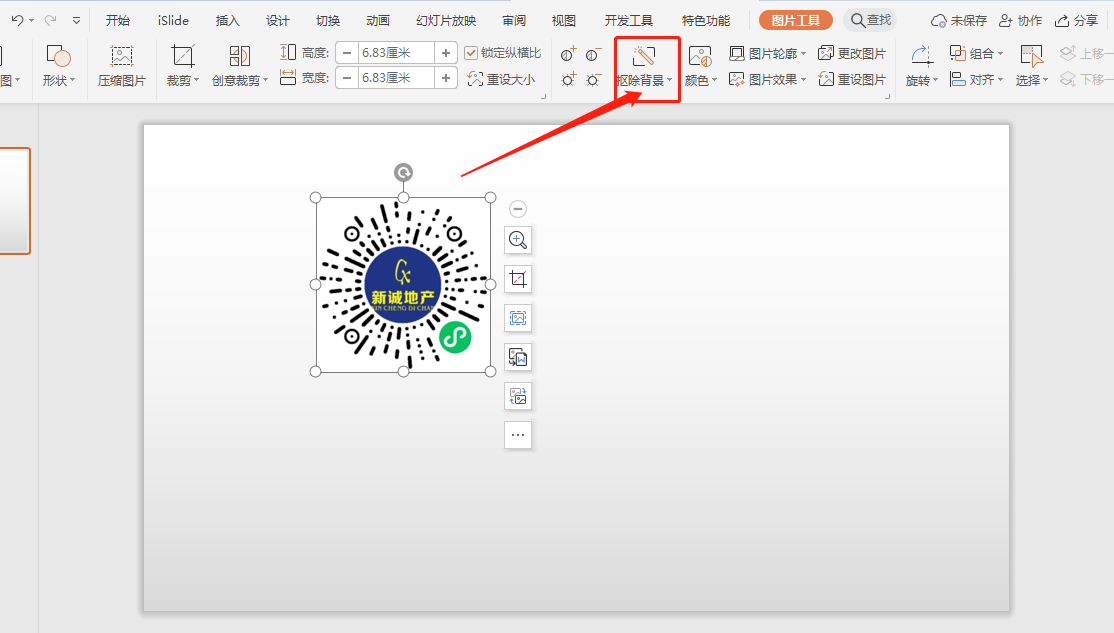Expand the 抠除背景 dropdown arrow
1114x633 pixels.
pyautogui.click(x=670, y=80)
